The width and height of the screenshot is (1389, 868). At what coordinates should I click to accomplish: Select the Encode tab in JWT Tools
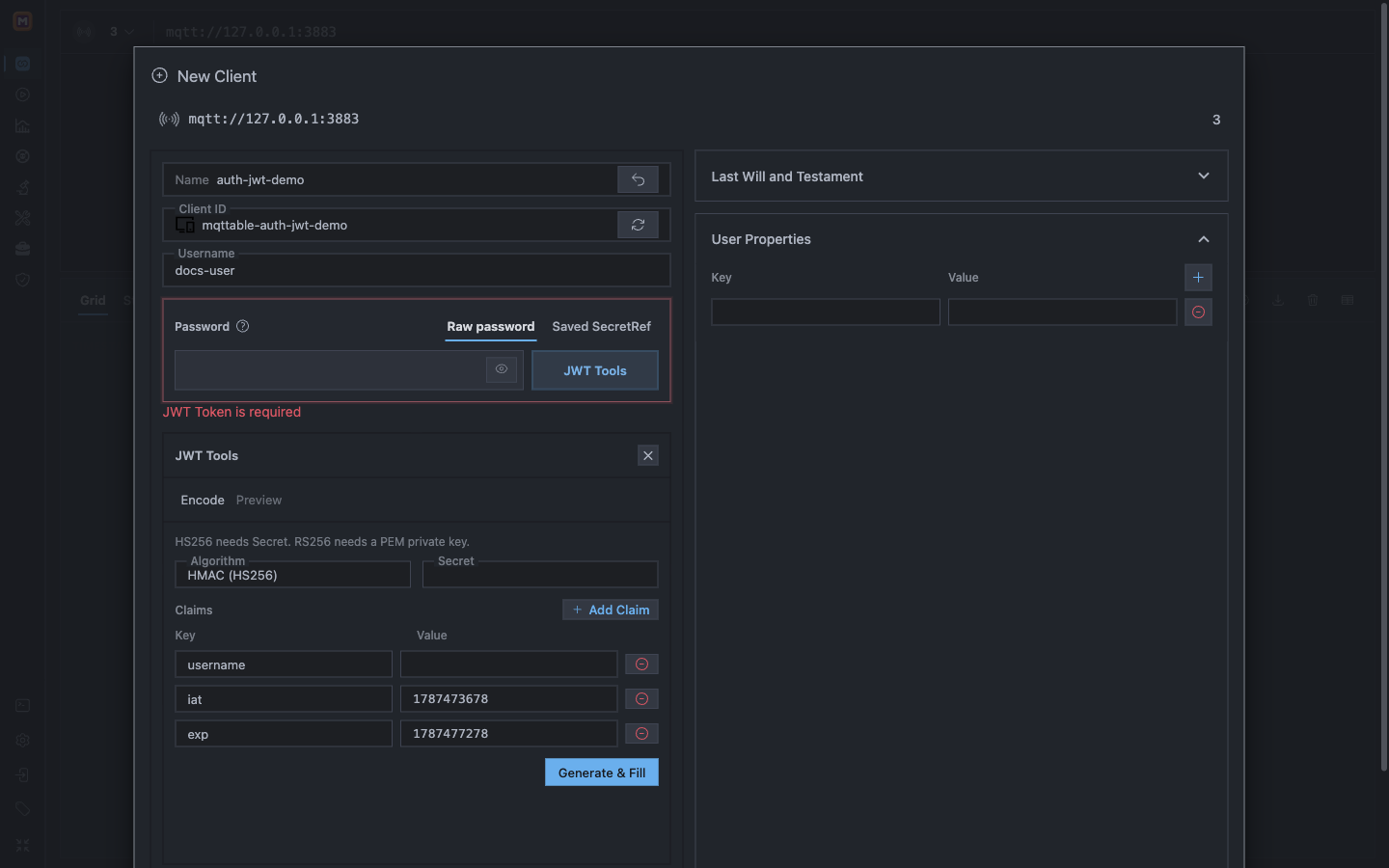pos(203,500)
